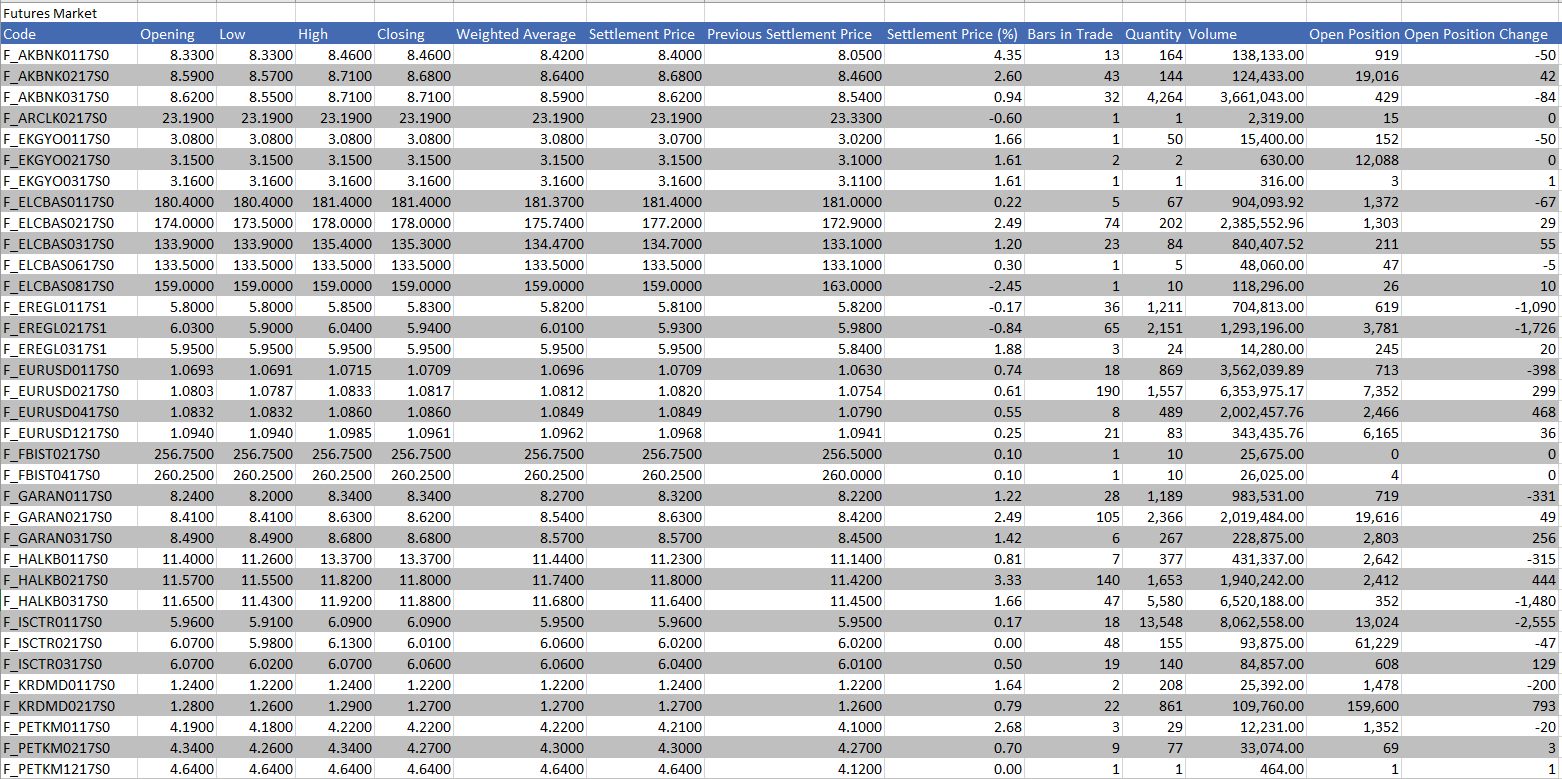Click quantity 5,580 cell

click(x=1154, y=601)
